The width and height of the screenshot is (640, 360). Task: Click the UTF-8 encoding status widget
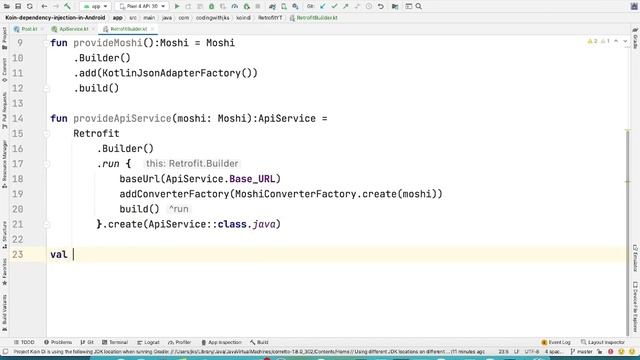click(531, 351)
